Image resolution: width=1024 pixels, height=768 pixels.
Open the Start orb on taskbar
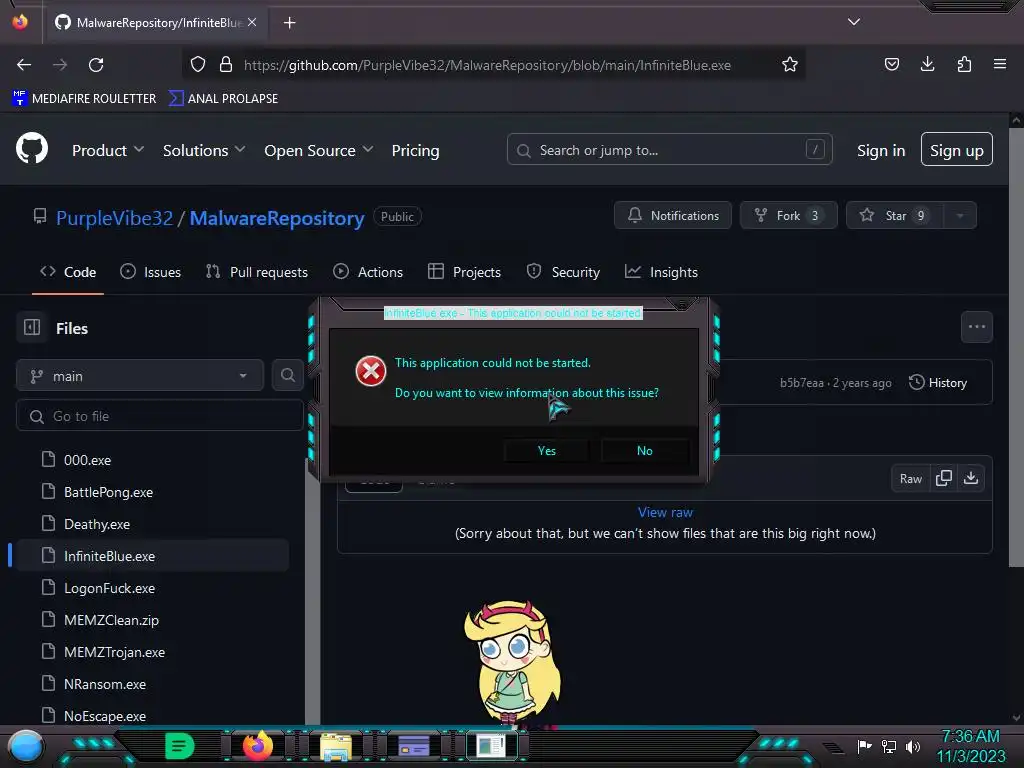click(x=25, y=746)
